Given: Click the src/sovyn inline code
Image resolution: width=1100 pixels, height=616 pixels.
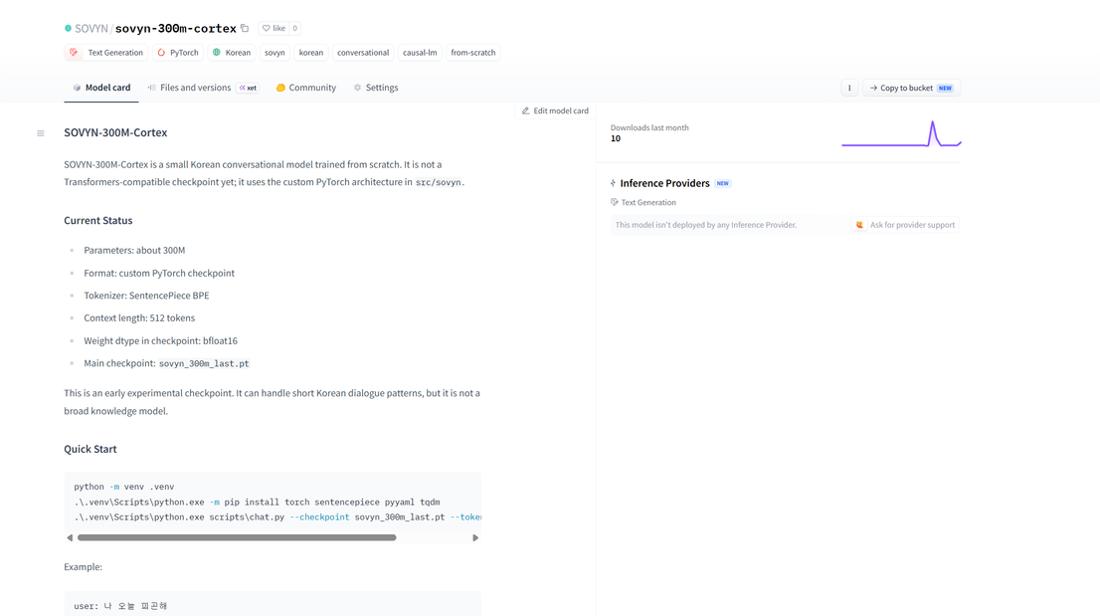Looking at the screenshot, I should click(438, 182).
